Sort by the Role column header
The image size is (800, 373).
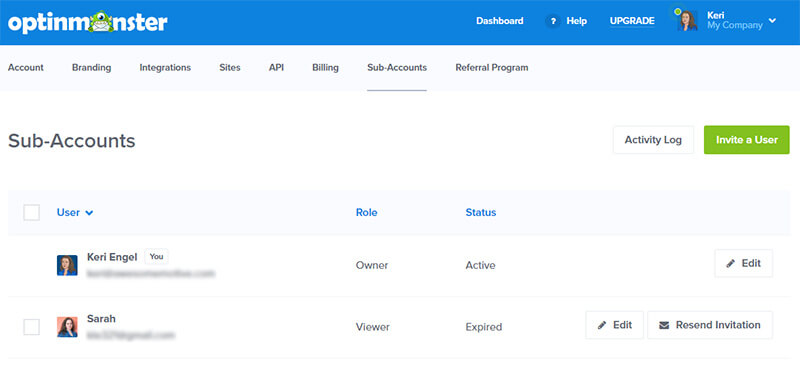tap(366, 212)
